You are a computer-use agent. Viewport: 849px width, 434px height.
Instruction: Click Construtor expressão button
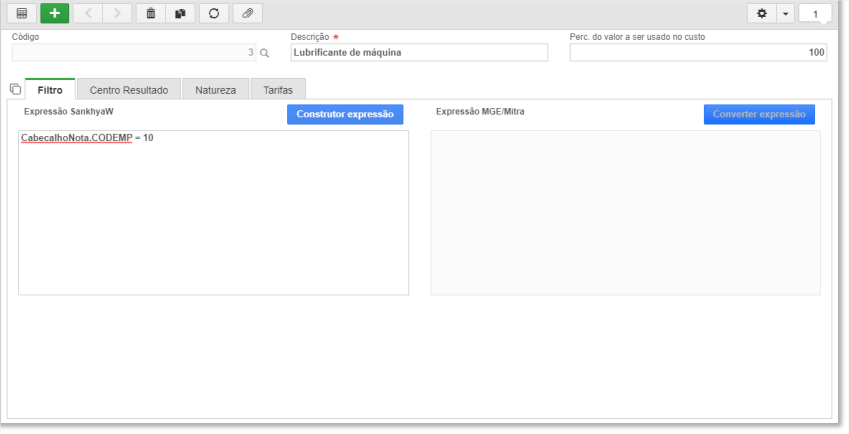point(345,114)
